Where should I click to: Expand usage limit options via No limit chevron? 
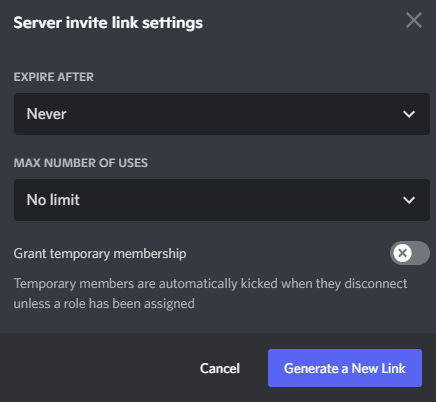[409, 200]
